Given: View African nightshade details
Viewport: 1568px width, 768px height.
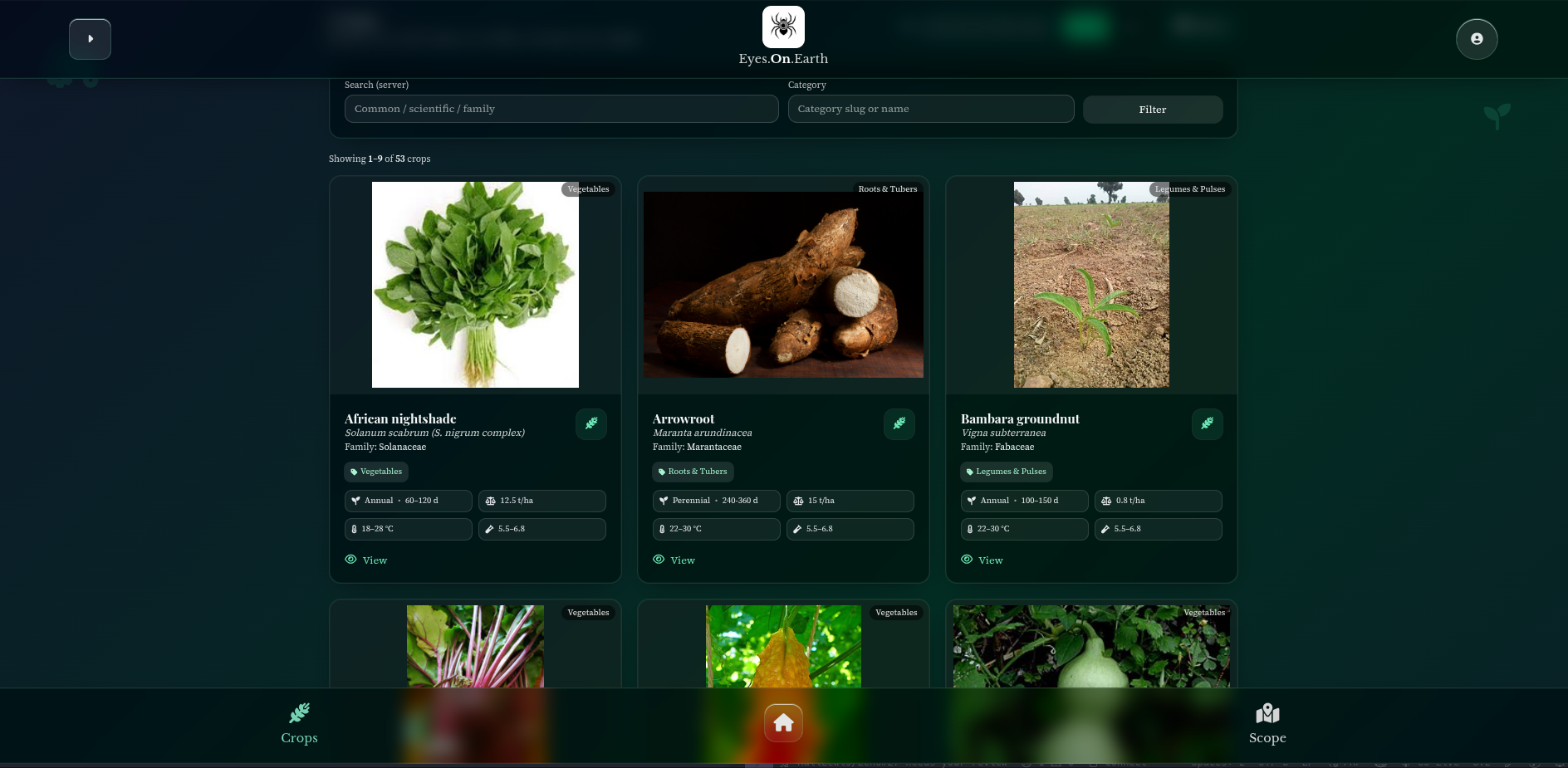Looking at the screenshot, I should [x=366, y=560].
